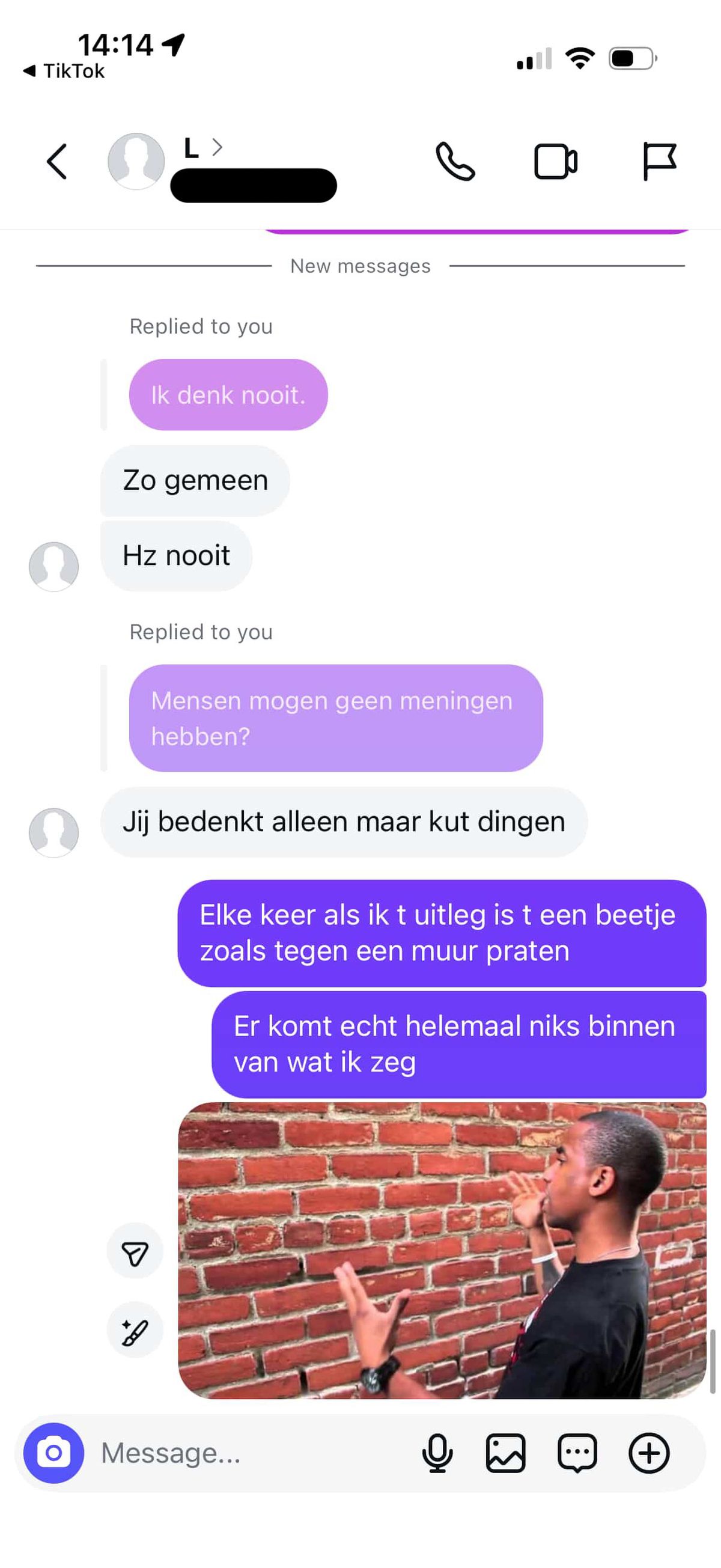The width and height of the screenshot is (721, 1568).
Task: Go back using the header arrow
Action: [x=56, y=161]
